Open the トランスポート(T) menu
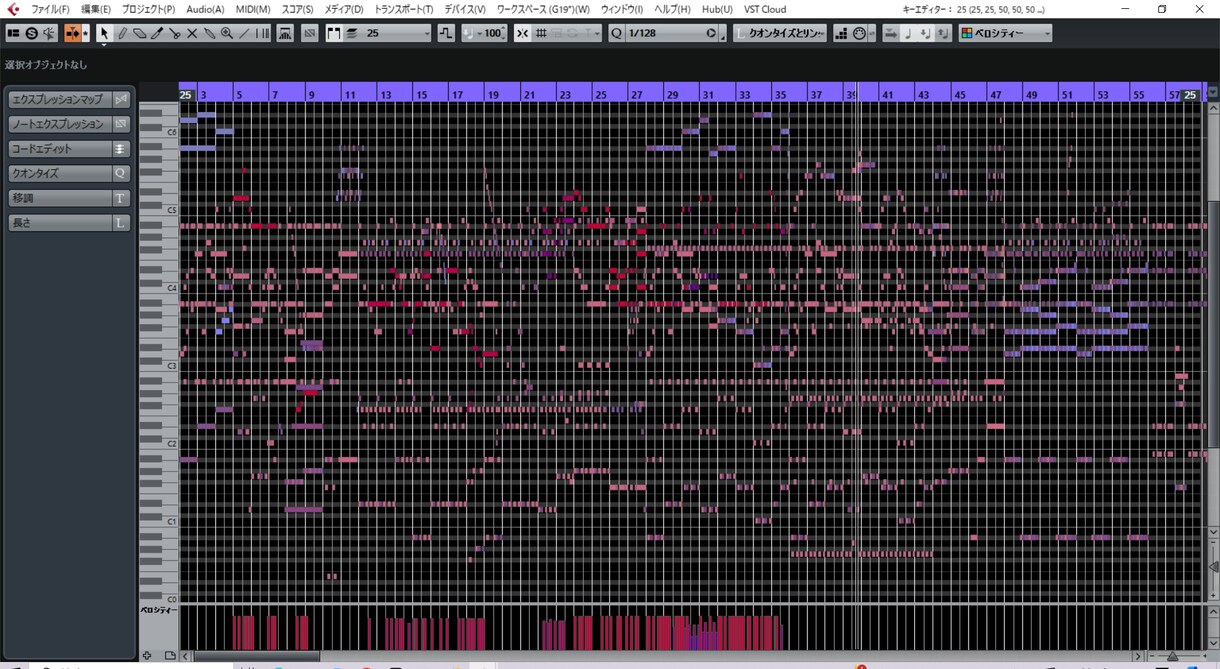1220x669 pixels. click(x=404, y=9)
